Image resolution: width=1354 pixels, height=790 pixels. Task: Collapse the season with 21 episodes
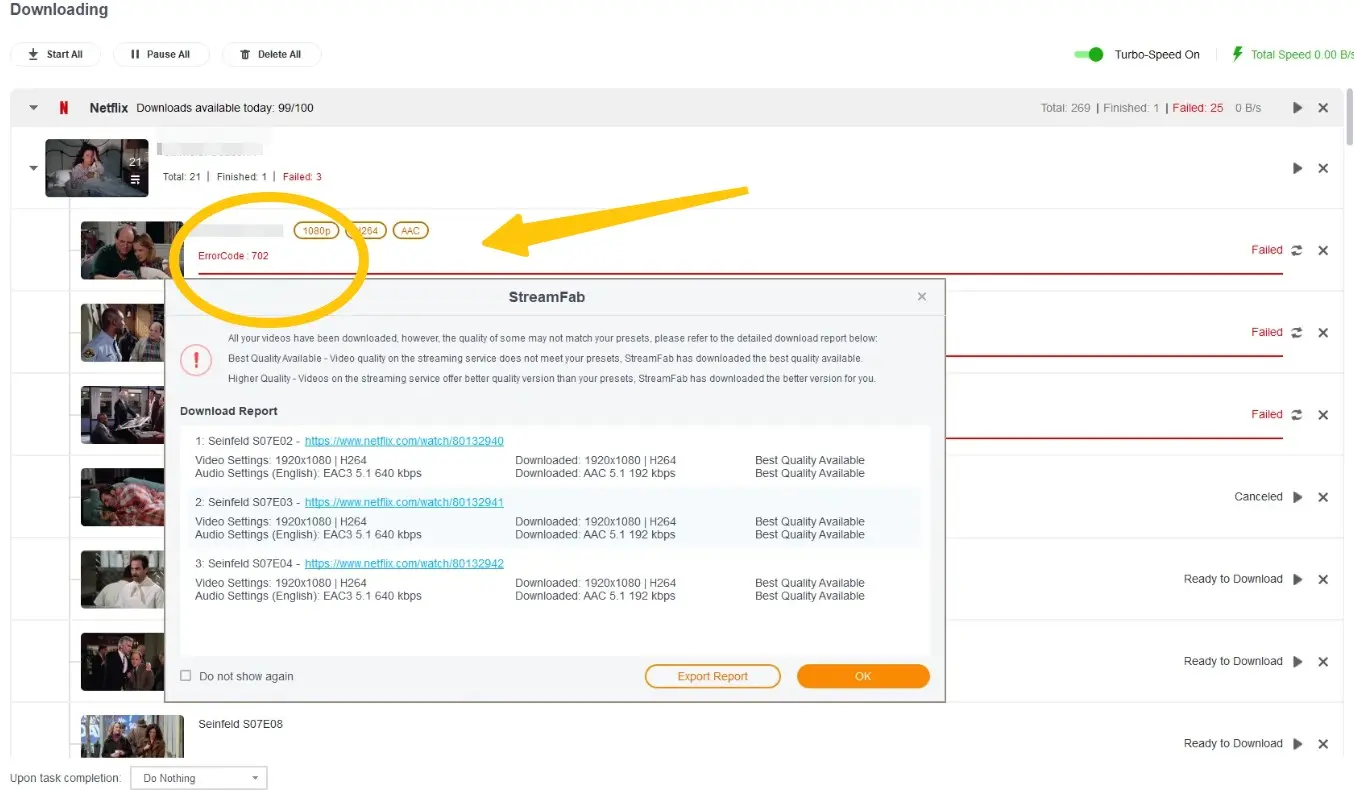point(34,168)
